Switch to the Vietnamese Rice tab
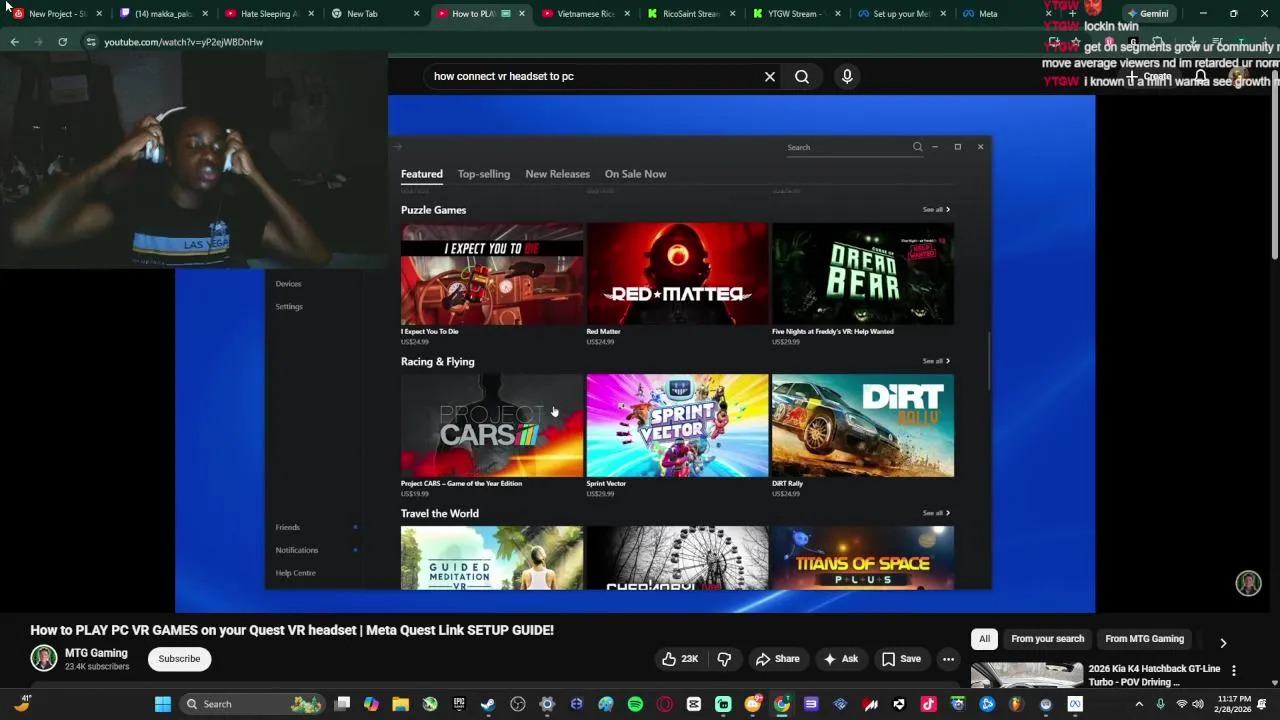 (585, 14)
